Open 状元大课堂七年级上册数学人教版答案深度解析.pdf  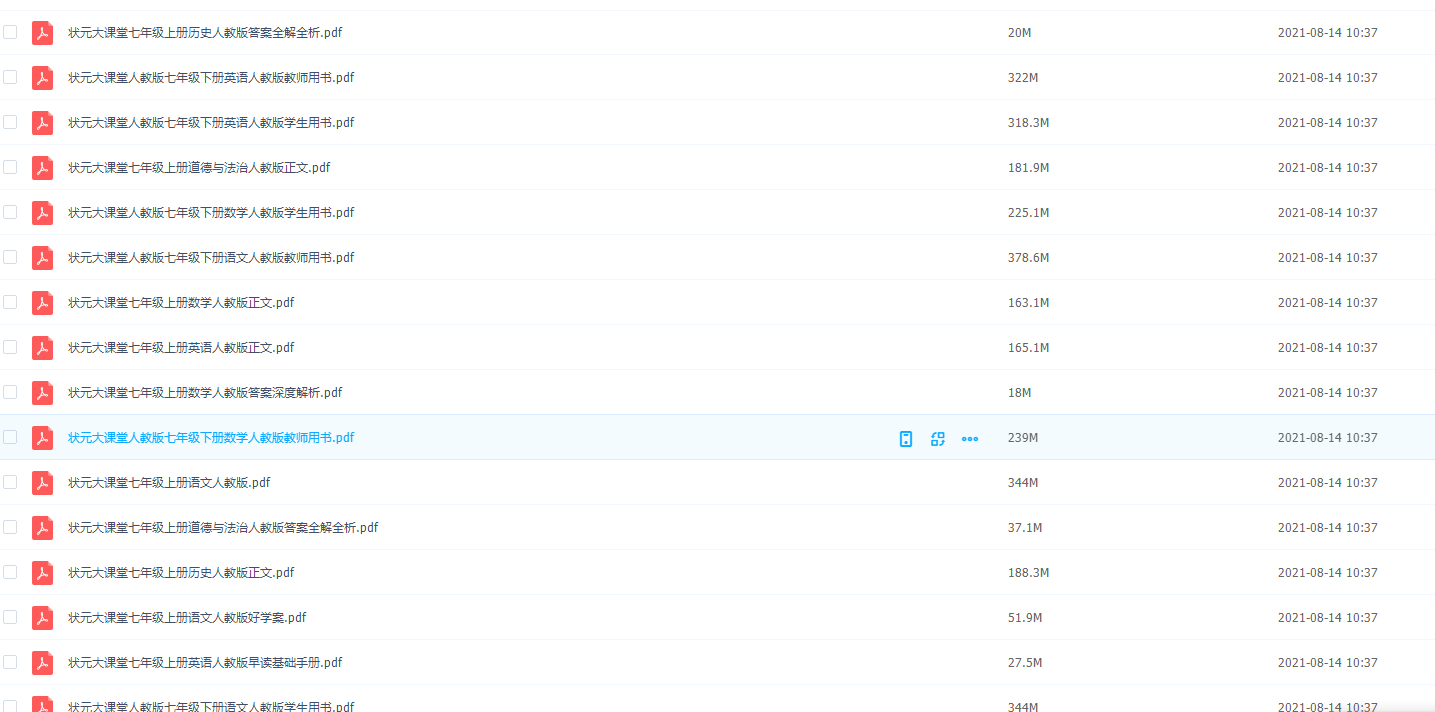tap(205, 393)
